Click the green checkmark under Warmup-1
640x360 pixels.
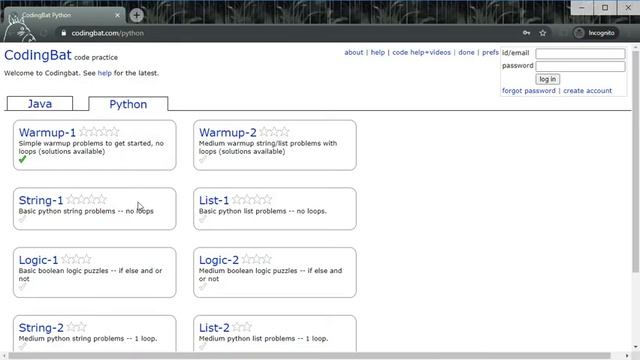[x=22, y=159]
